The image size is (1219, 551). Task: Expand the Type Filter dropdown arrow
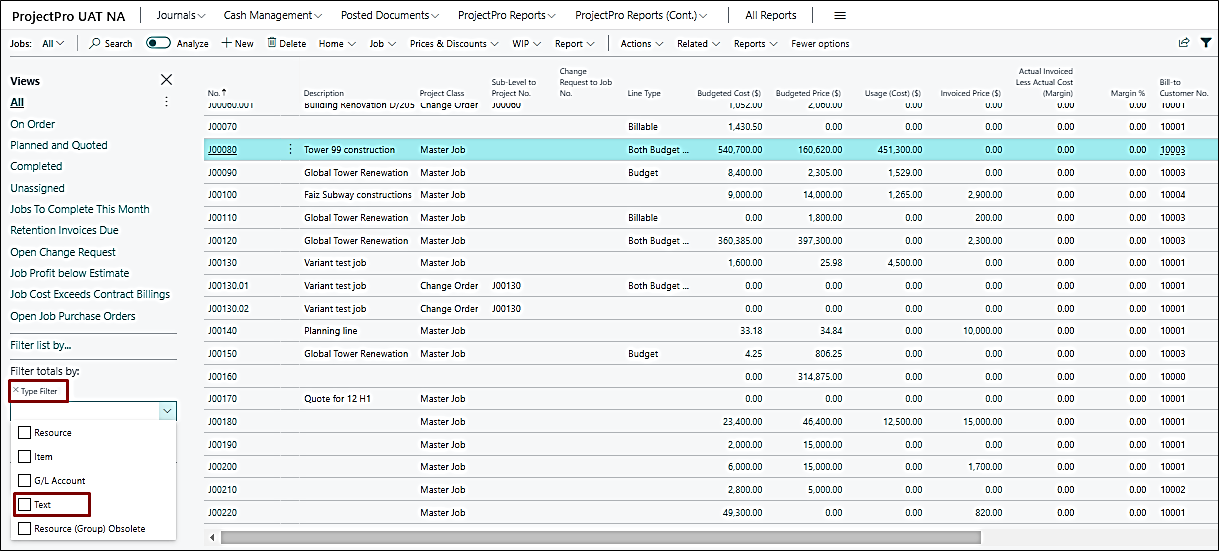pyautogui.click(x=166, y=411)
